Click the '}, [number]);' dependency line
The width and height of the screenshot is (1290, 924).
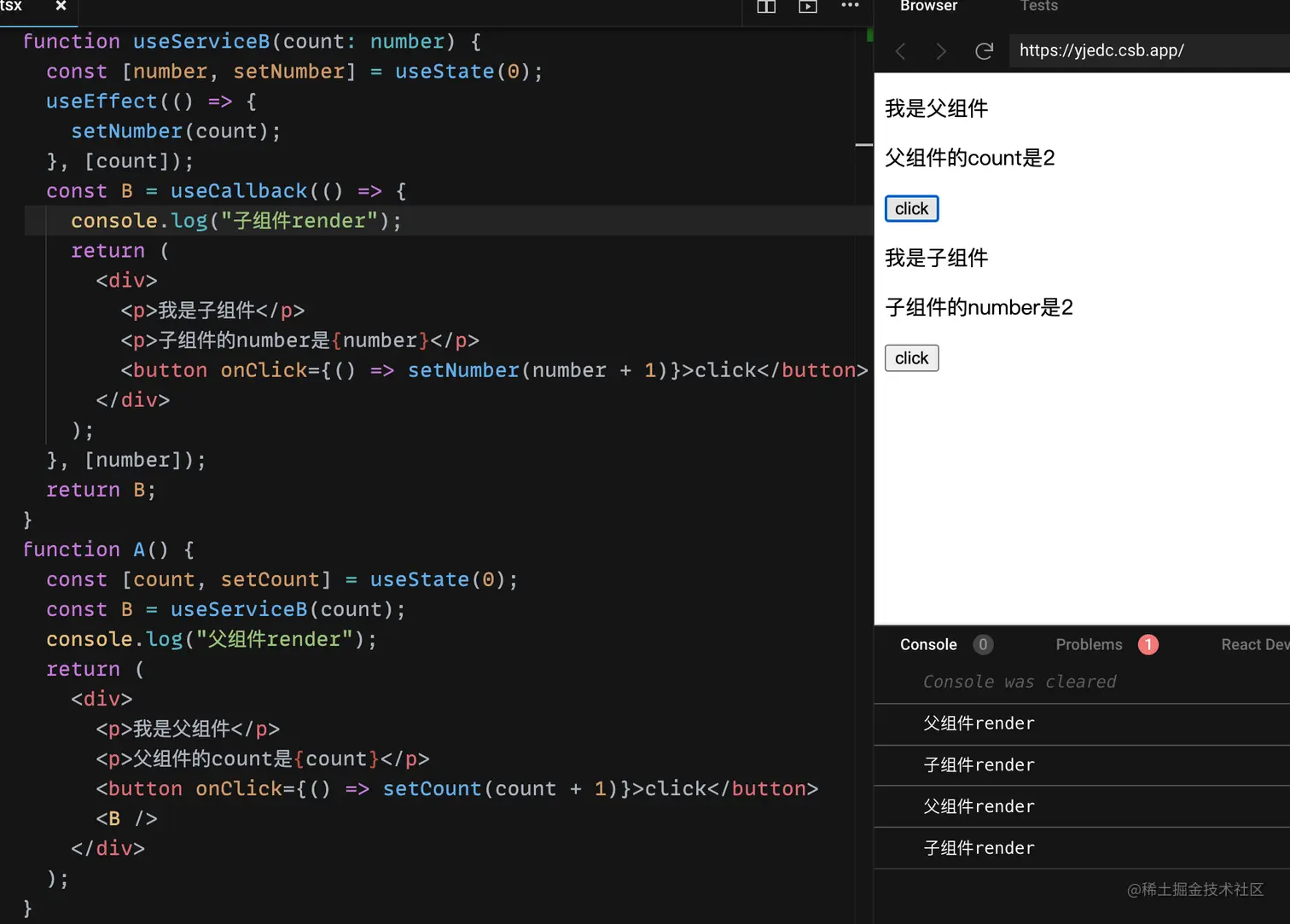tap(126, 460)
